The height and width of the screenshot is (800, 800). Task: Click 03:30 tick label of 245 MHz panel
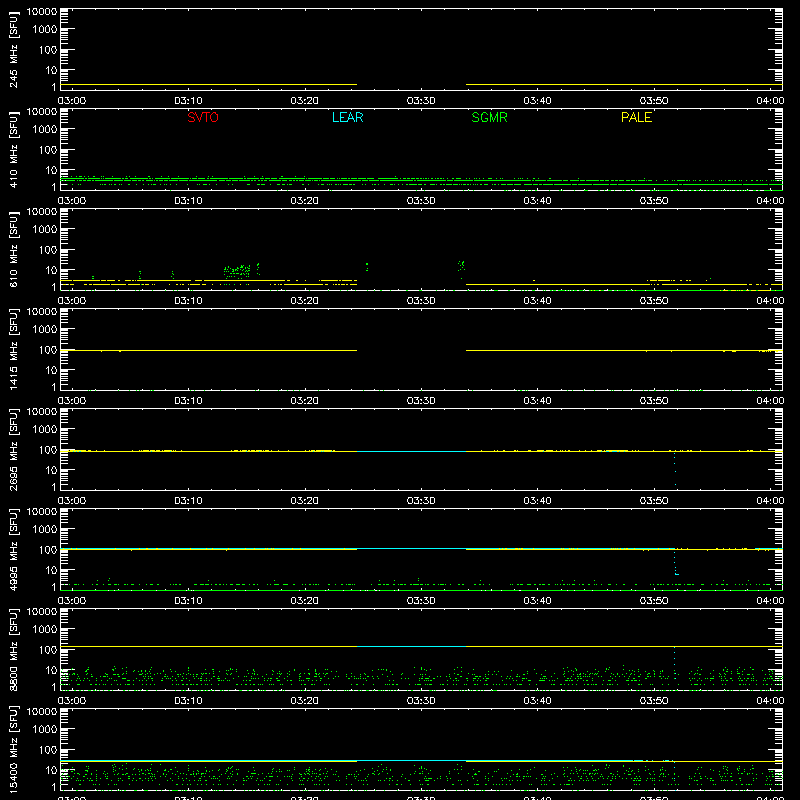(421, 101)
